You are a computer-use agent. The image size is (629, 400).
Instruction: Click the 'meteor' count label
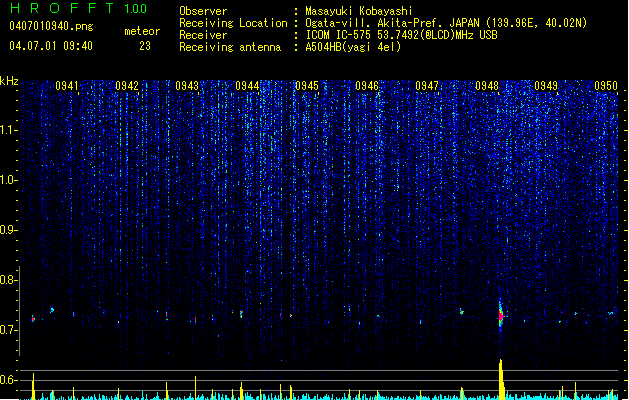click(142, 31)
